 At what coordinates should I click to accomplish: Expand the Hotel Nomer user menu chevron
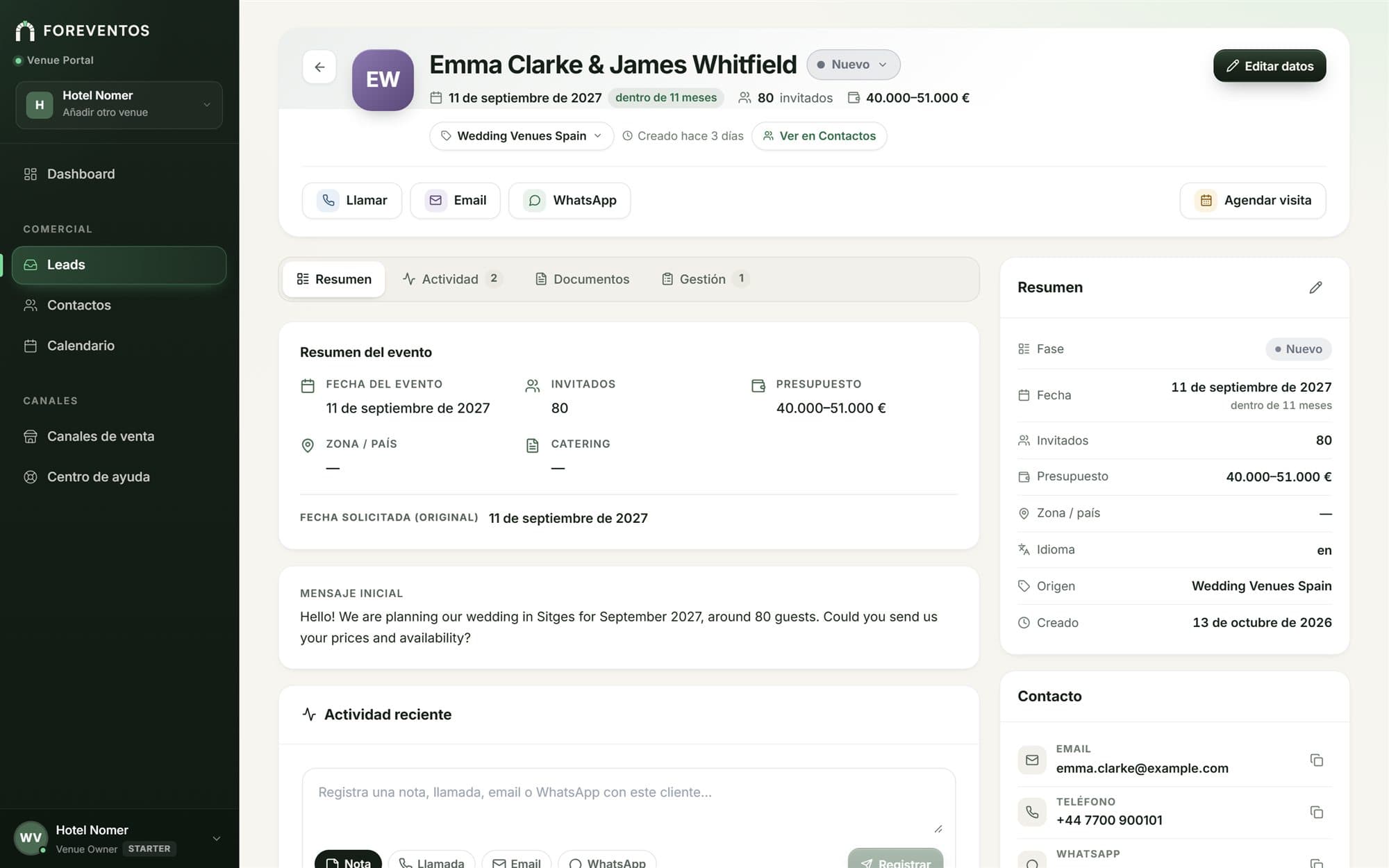coord(216,838)
